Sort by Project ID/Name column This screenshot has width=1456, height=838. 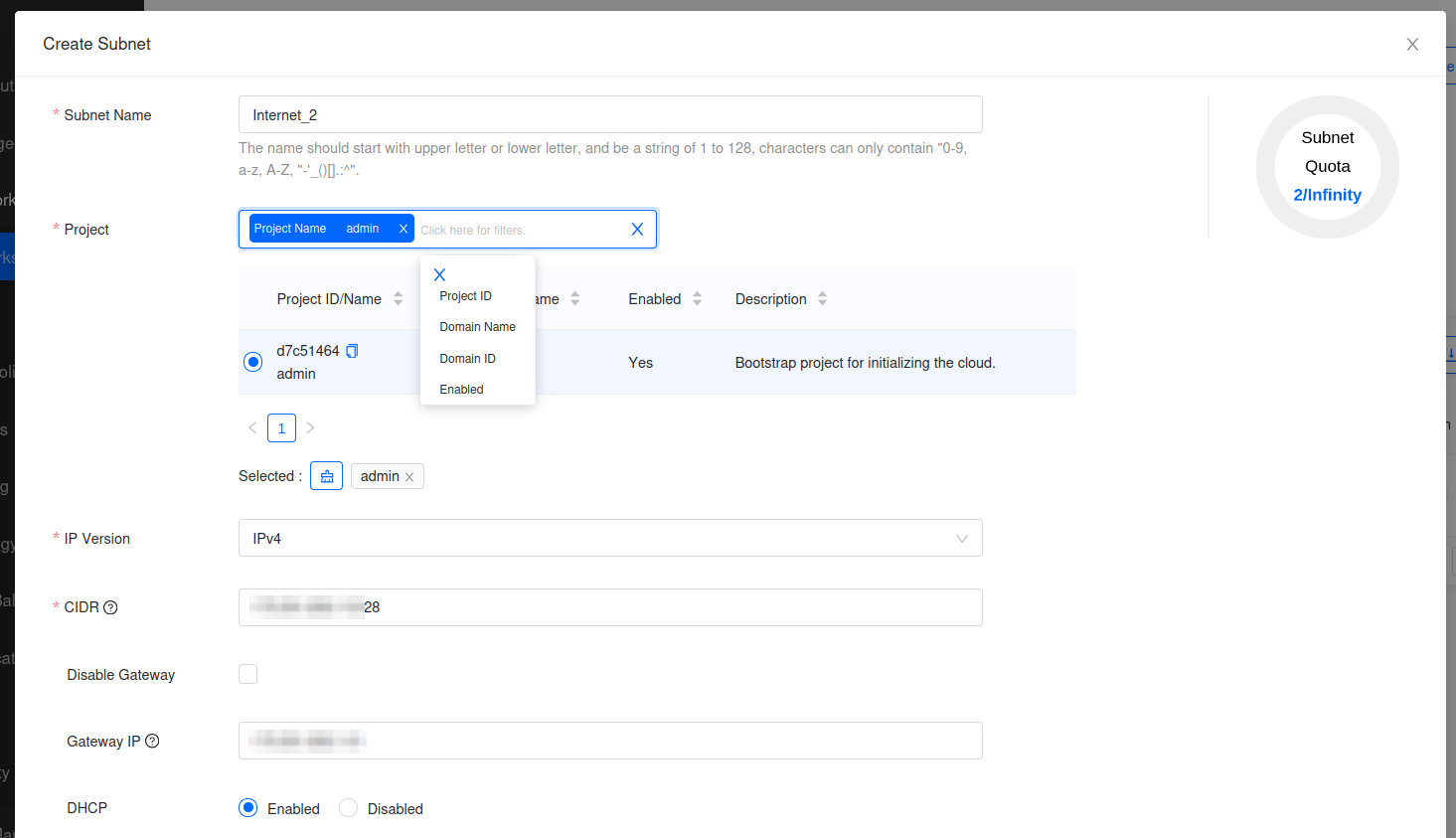pos(398,298)
